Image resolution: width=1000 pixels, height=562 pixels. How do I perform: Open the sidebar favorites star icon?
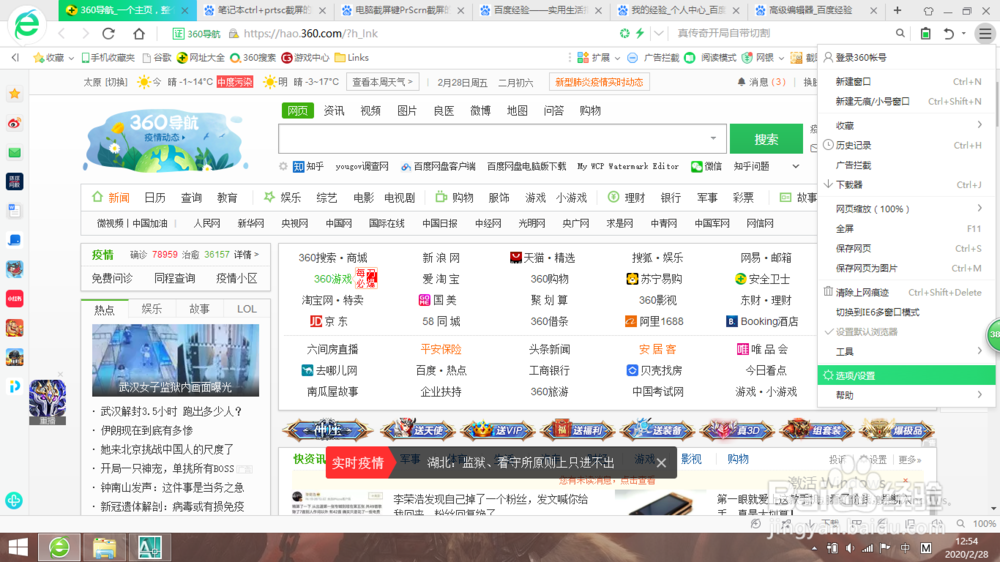coord(15,94)
